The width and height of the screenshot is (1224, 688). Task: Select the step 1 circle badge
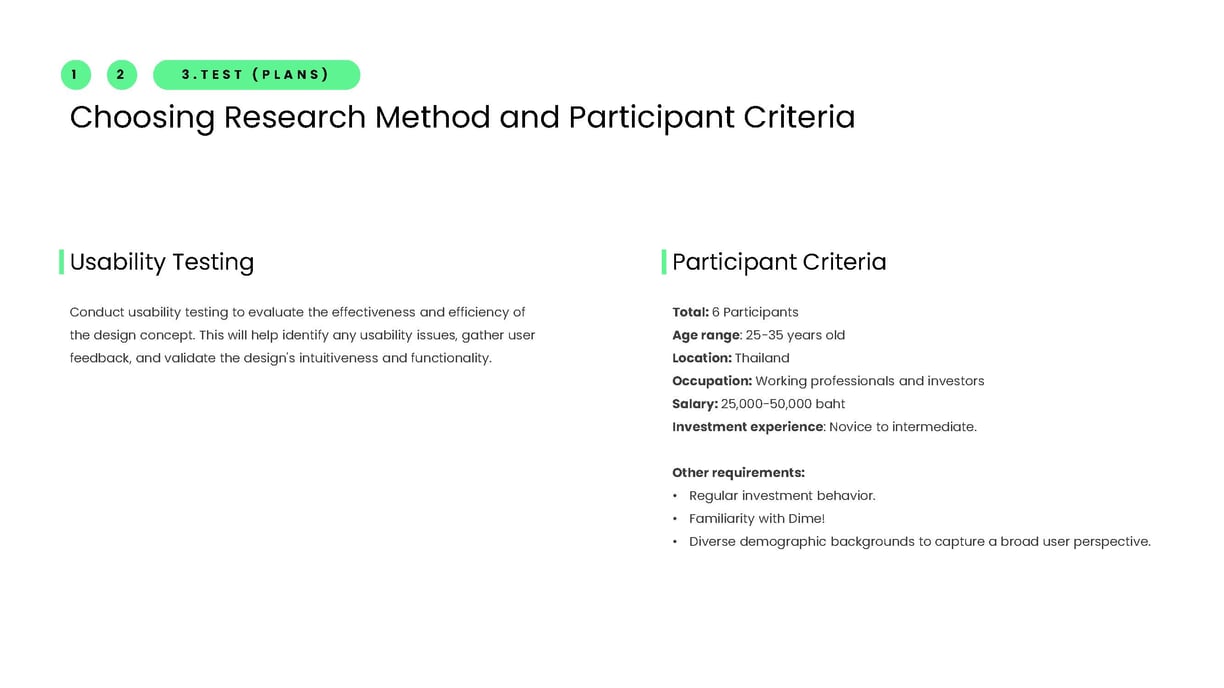point(76,75)
